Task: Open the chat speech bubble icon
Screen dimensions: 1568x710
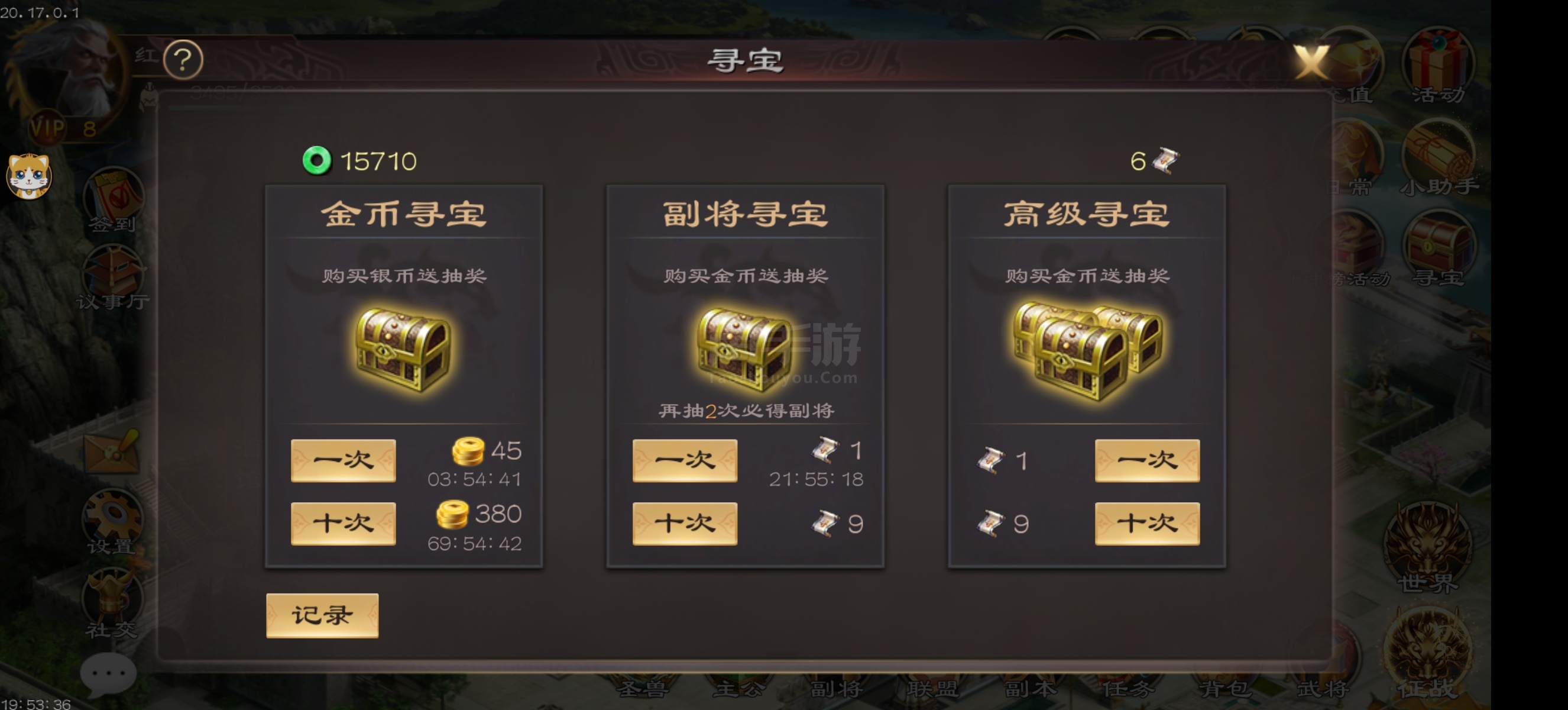Action: point(108,674)
